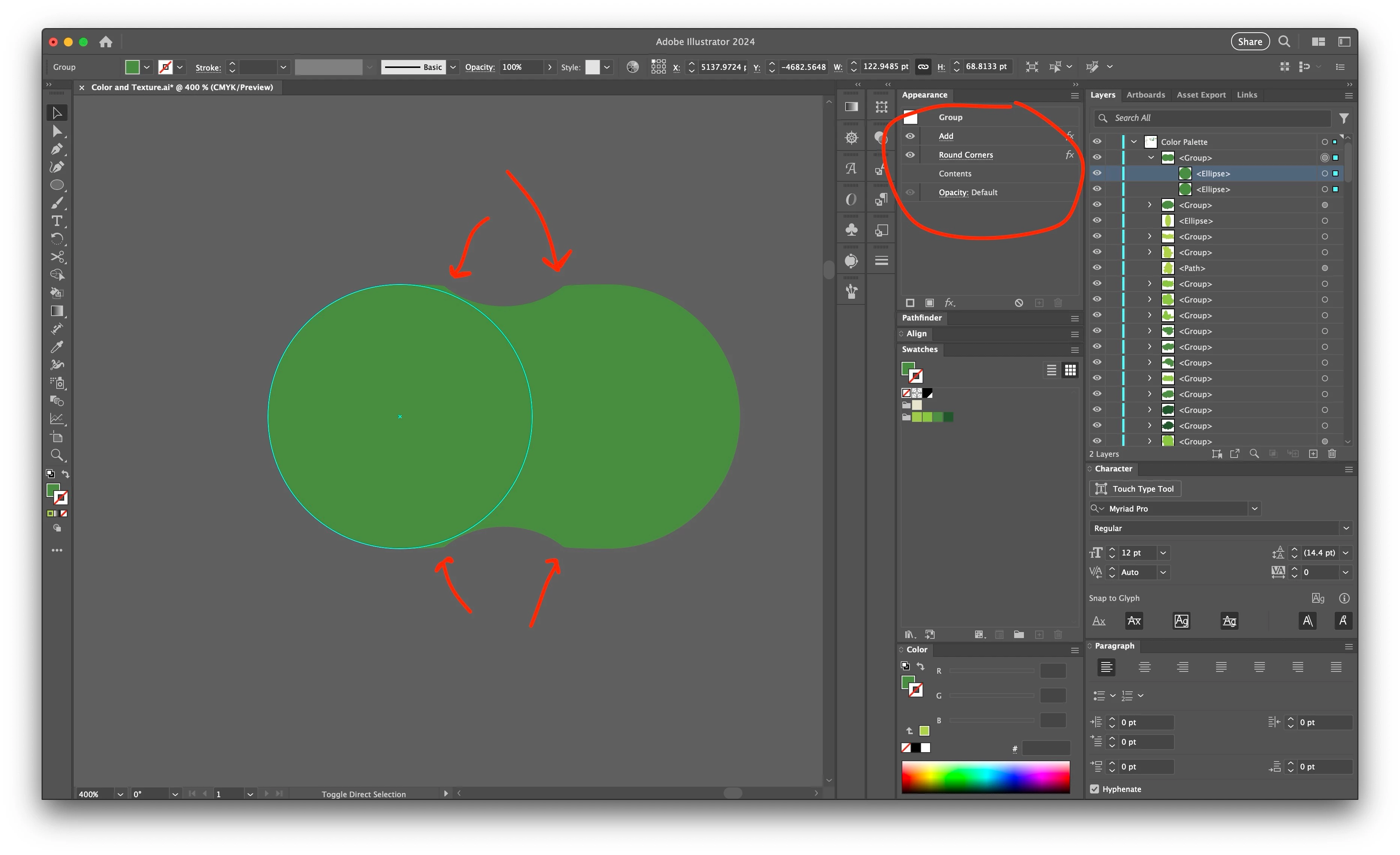This screenshot has height=855, width=1400.
Task: Select the Pen tool
Action: (x=57, y=149)
